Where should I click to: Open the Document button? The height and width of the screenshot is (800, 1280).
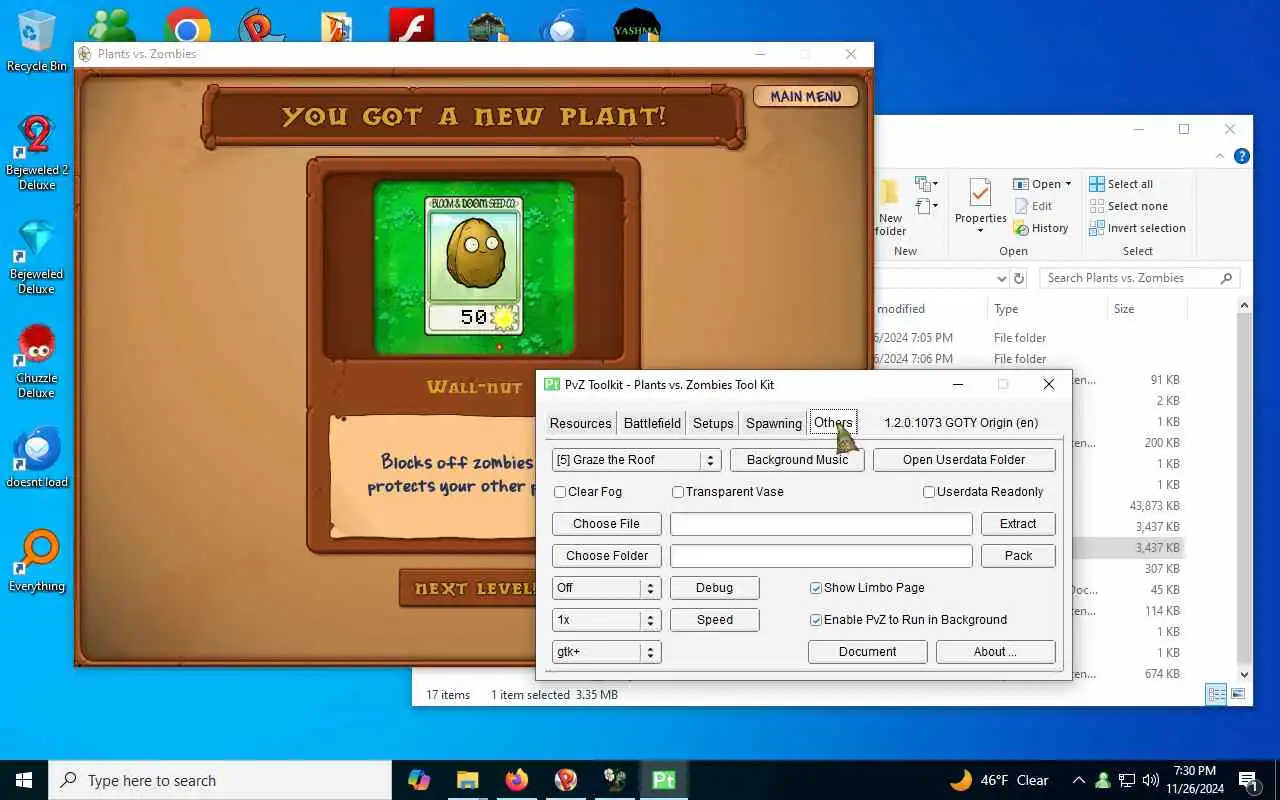[x=867, y=652]
